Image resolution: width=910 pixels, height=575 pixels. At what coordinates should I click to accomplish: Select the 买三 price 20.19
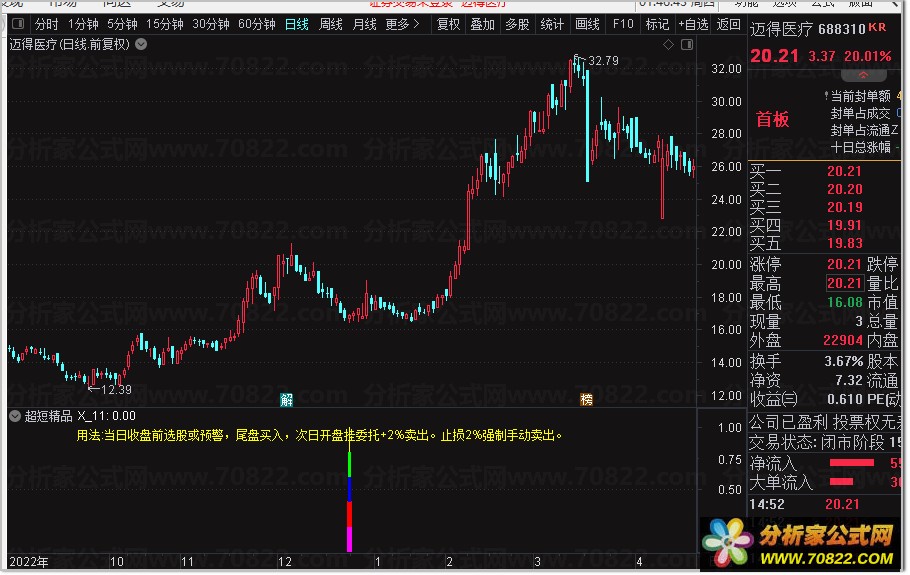coord(844,207)
